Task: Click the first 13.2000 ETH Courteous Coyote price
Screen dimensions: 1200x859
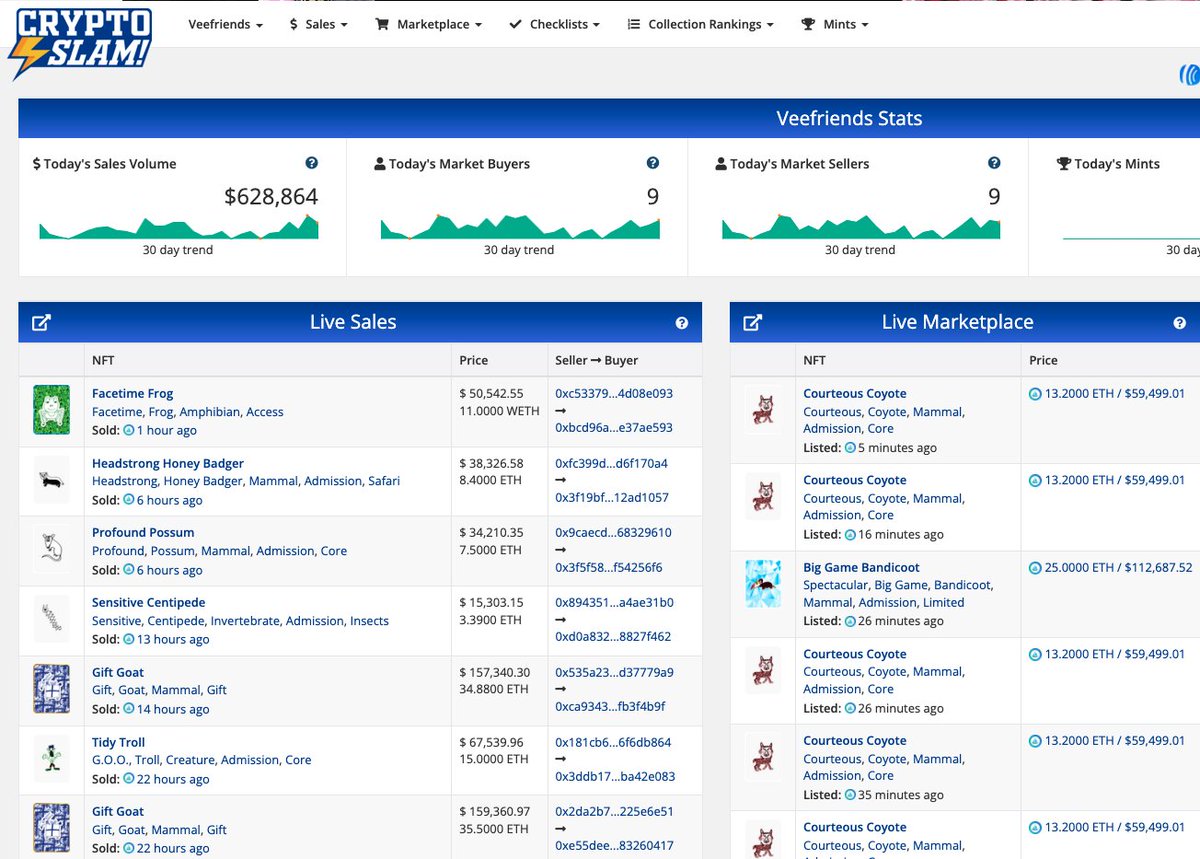Action: (x=1107, y=394)
